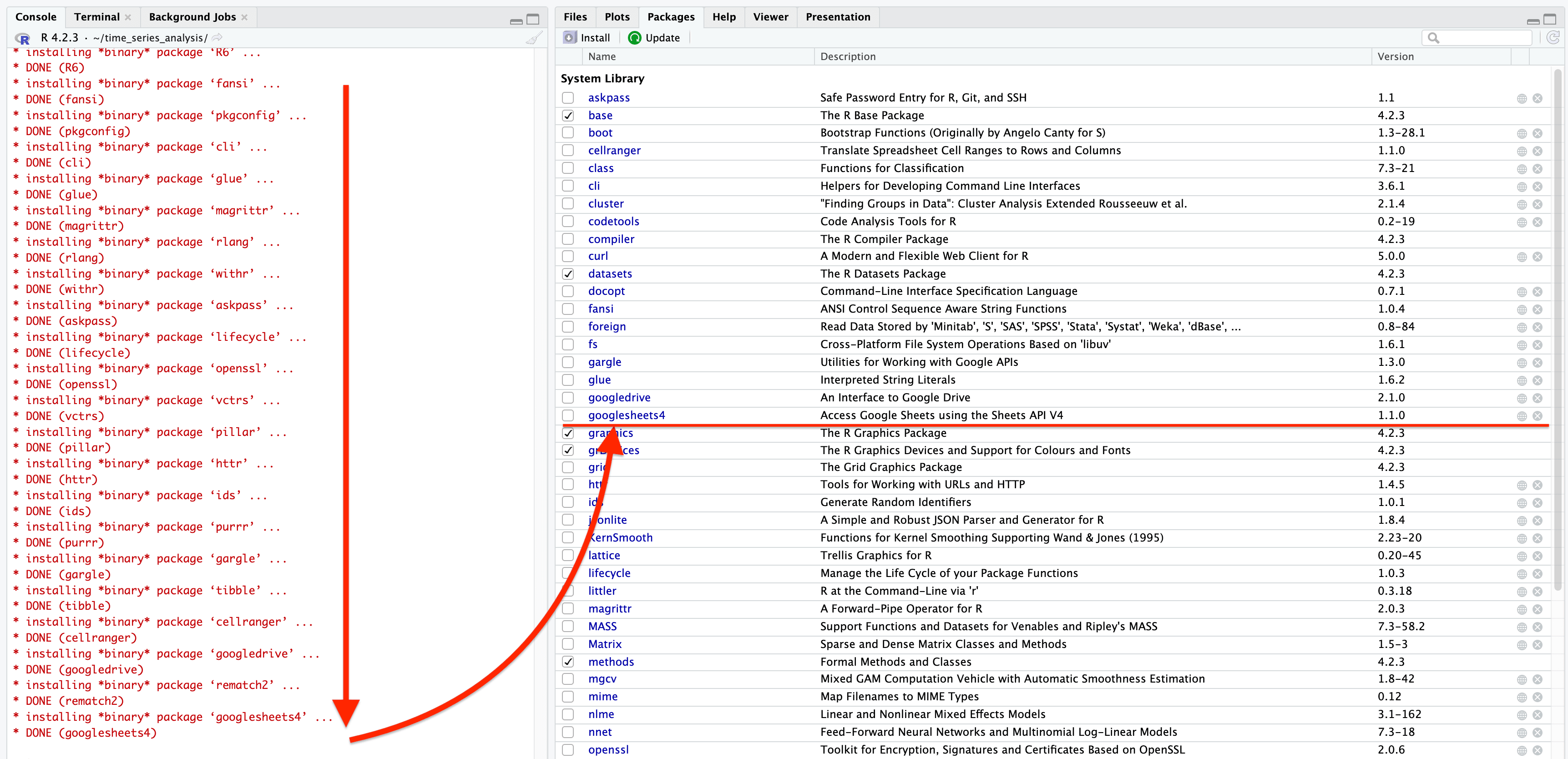Viewport: 1568px width, 759px height.
Task: Open the cellranger package link
Action: click(x=613, y=150)
